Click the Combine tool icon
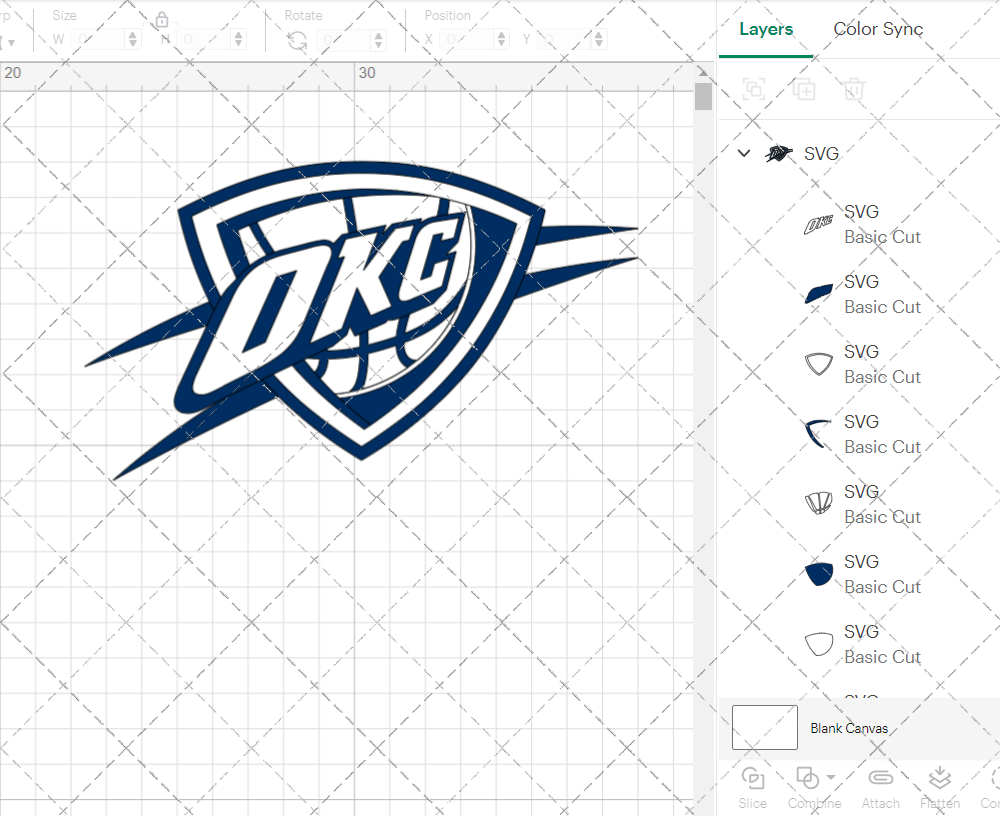The width and height of the screenshot is (1000, 816). click(x=808, y=778)
